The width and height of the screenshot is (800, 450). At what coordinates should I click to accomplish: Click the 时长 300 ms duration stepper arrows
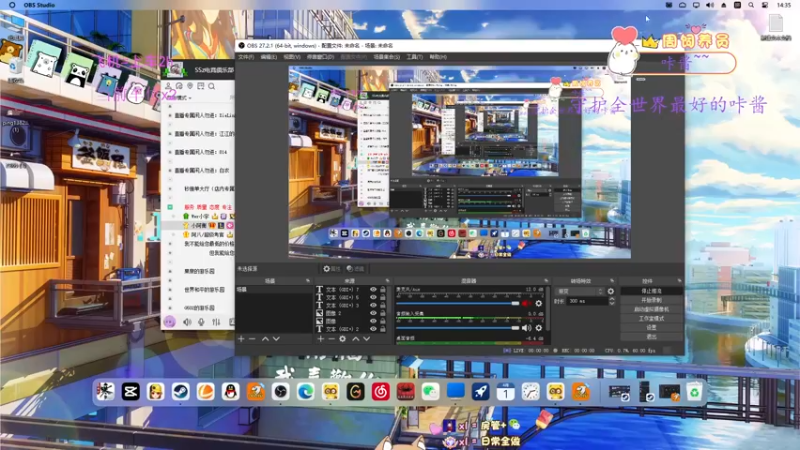611,301
